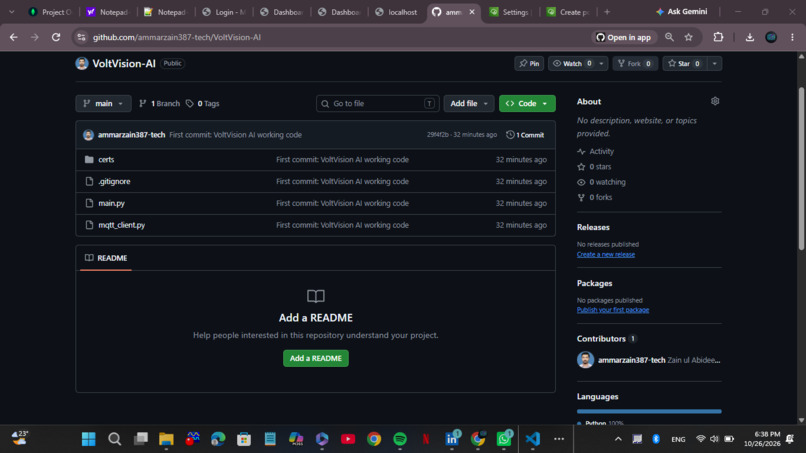Open the mqtt_client.py file
The height and width of the screenshot is (453, 806).
pyautogui.click(x=121, y=225)
